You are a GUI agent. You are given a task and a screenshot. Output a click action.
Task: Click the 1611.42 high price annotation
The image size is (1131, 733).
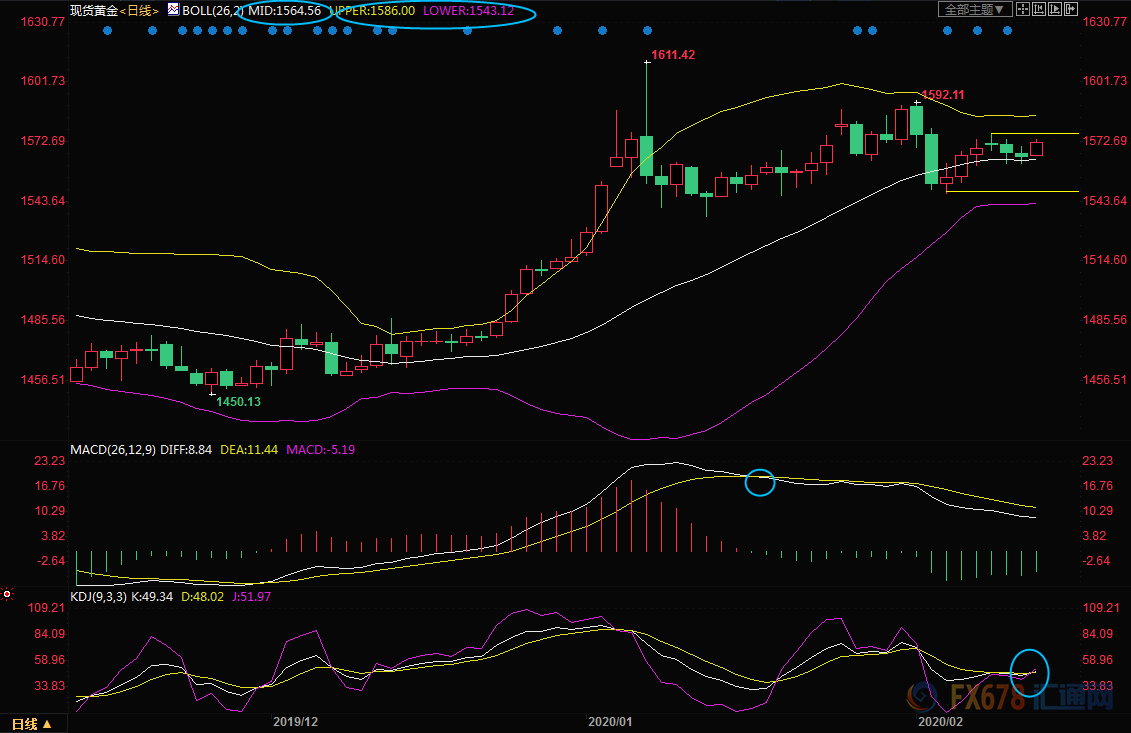(673, 55)
